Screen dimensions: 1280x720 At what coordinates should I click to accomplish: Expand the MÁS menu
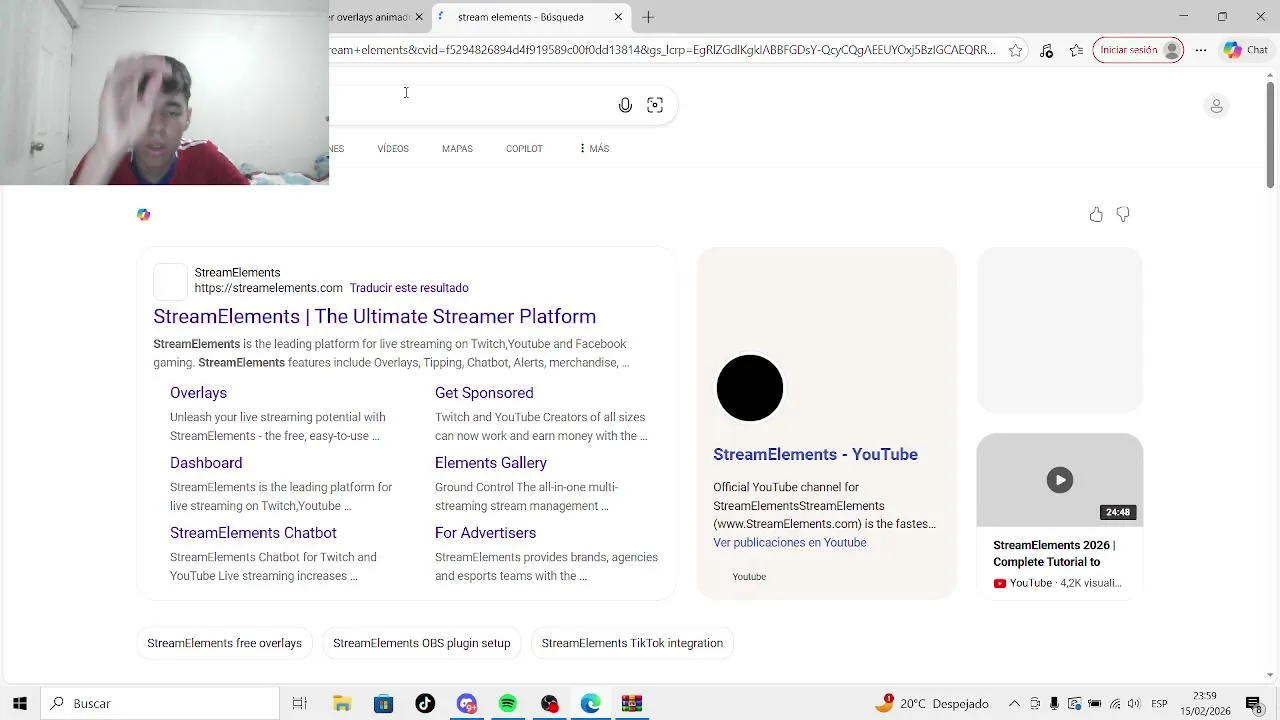594,149
